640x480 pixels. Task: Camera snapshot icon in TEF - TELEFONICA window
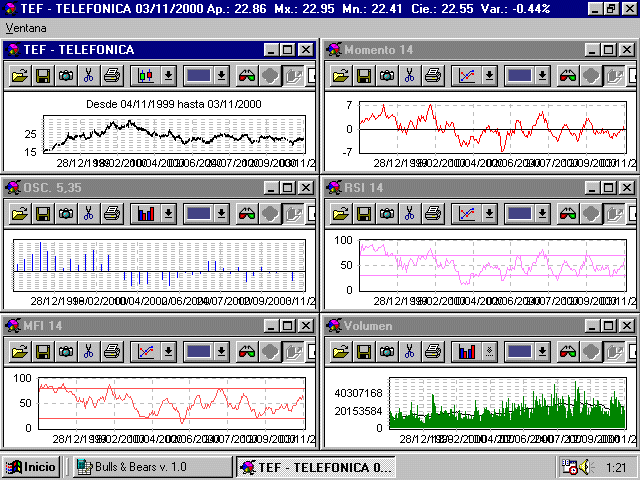pyautogui.click(x=66, y=76)
